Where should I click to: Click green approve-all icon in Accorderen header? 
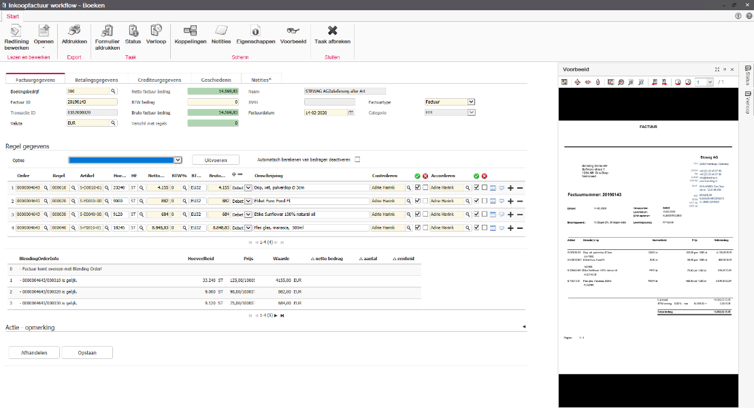(x=477, y=176)
